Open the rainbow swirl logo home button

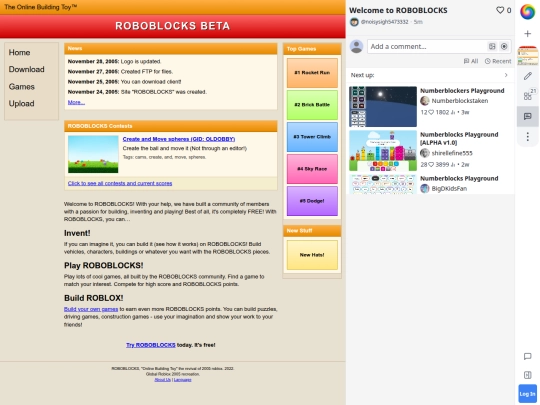click(x=527, y=12)
